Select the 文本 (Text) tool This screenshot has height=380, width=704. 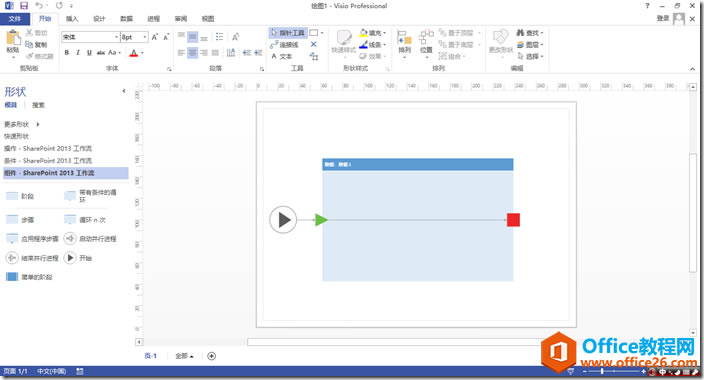point(282,56)
